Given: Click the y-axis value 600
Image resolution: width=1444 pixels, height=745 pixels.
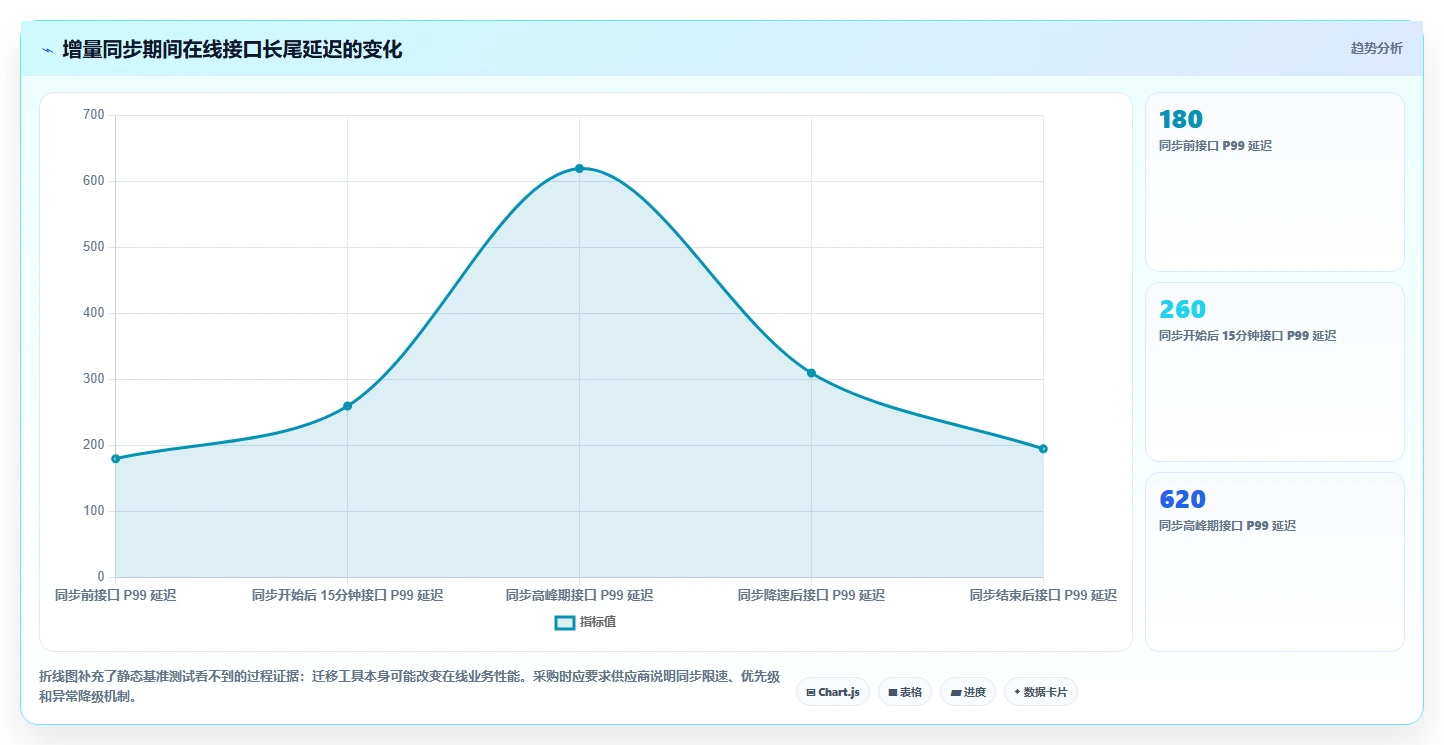Looking at the screenshot, I should (x=94, y=181).
